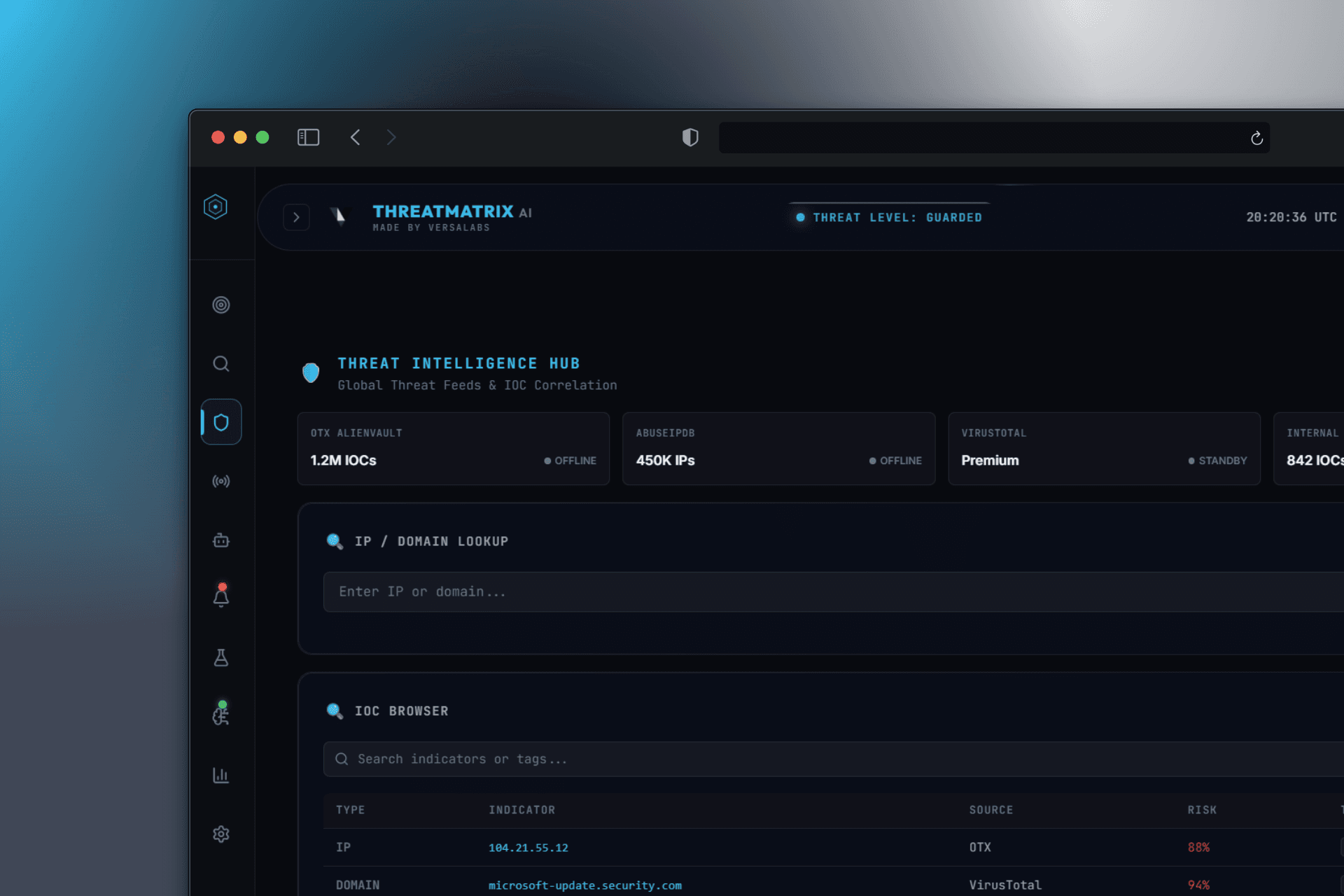Click the 450K IPs value
Viewport: 1344px width, 896px height.
pyautogui.click(x=665, y=461)
